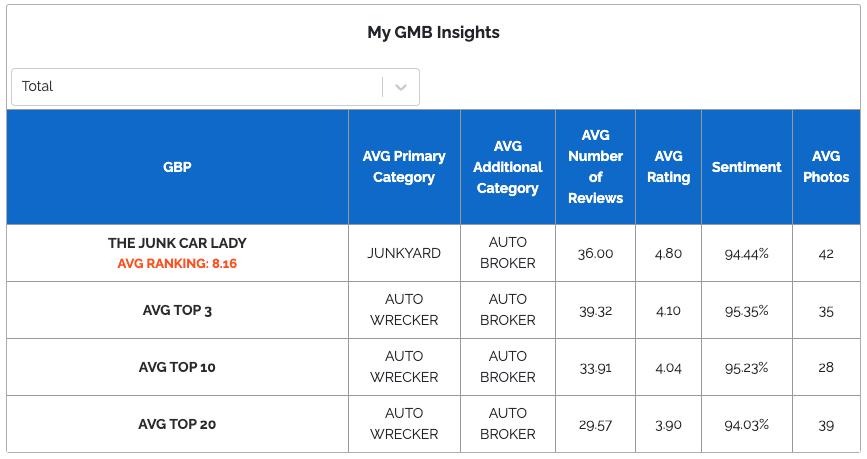The width and height of the screenshot is (867, 459).
Task: Click the 4.80 rating value cell
Action: [x=668, y=254]
